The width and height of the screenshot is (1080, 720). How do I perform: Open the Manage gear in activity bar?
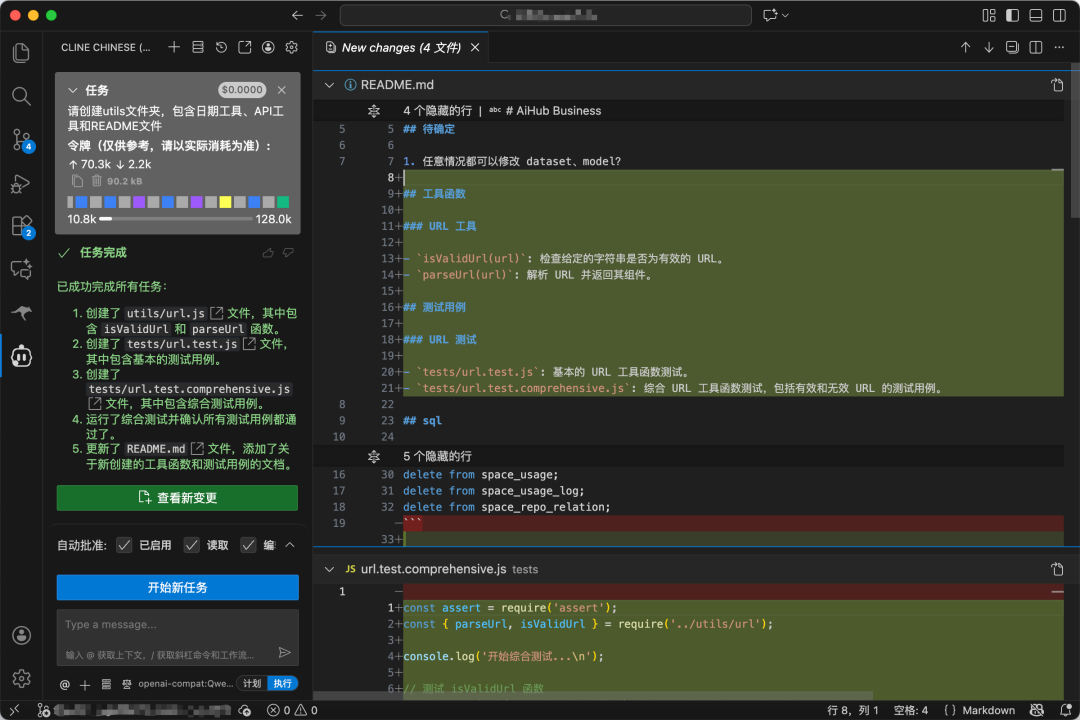click(21, 679)
